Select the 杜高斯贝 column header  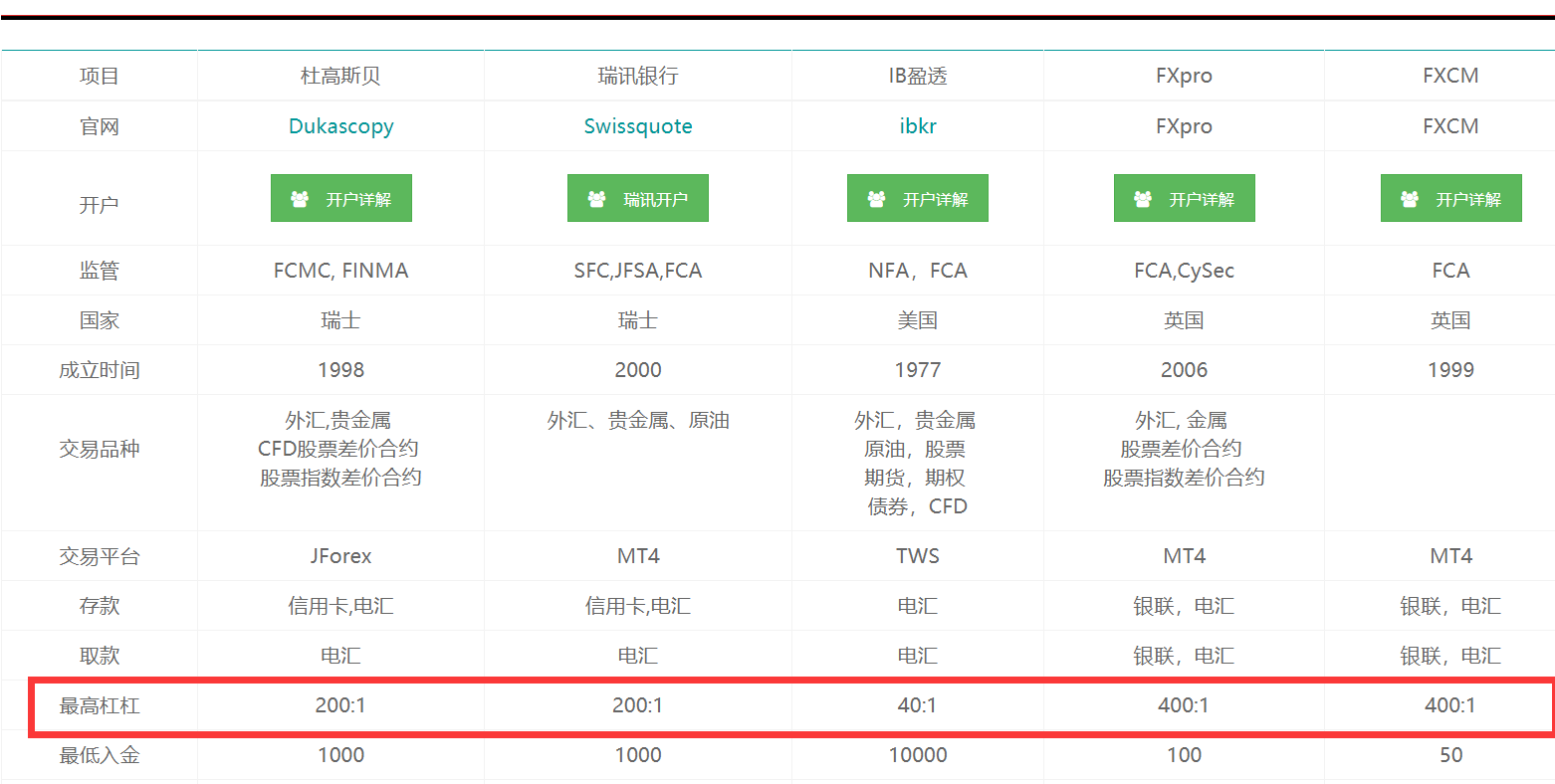[x=340, y=76]
